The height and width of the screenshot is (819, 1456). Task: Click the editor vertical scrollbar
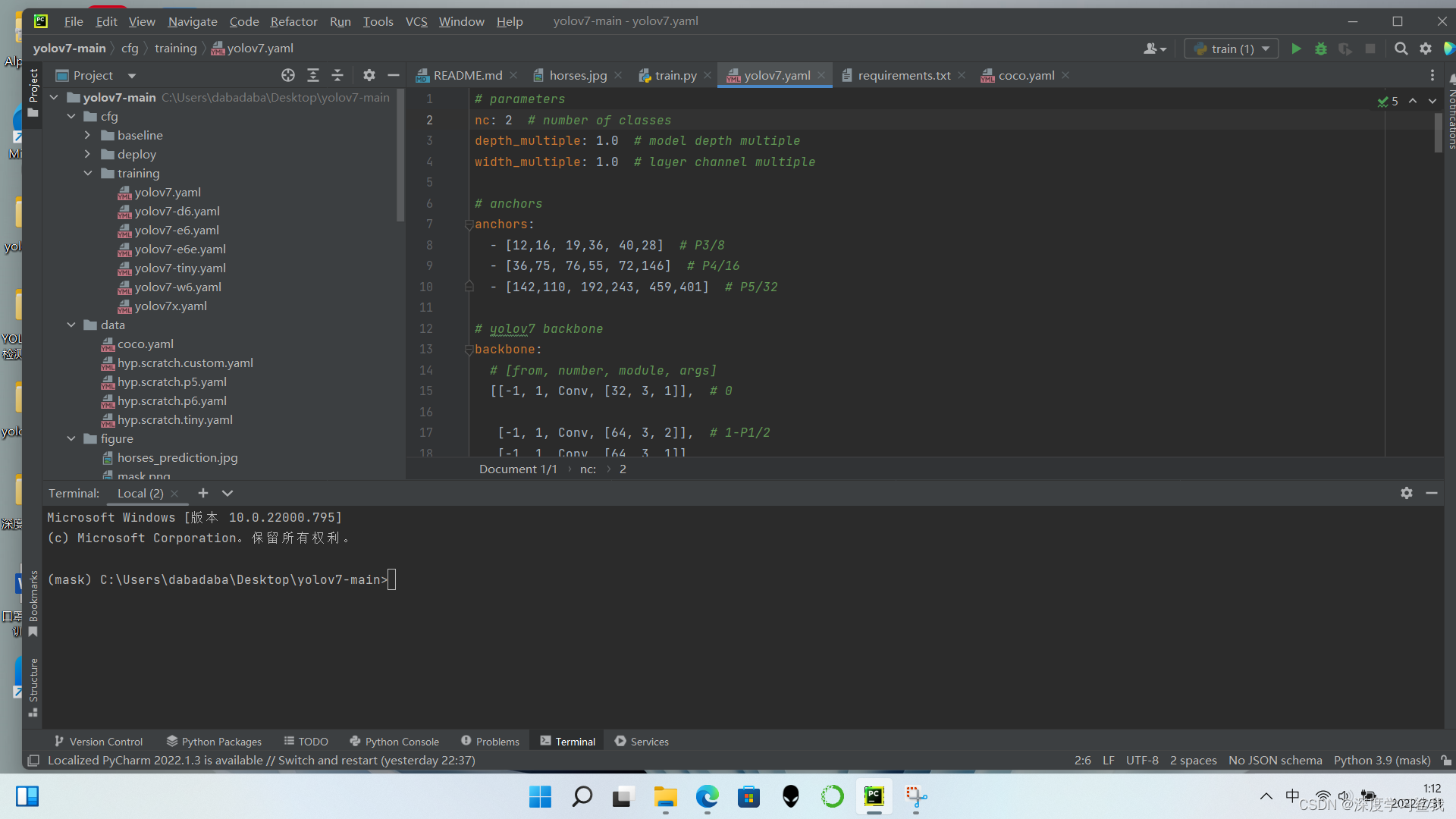coord(1438,133)
